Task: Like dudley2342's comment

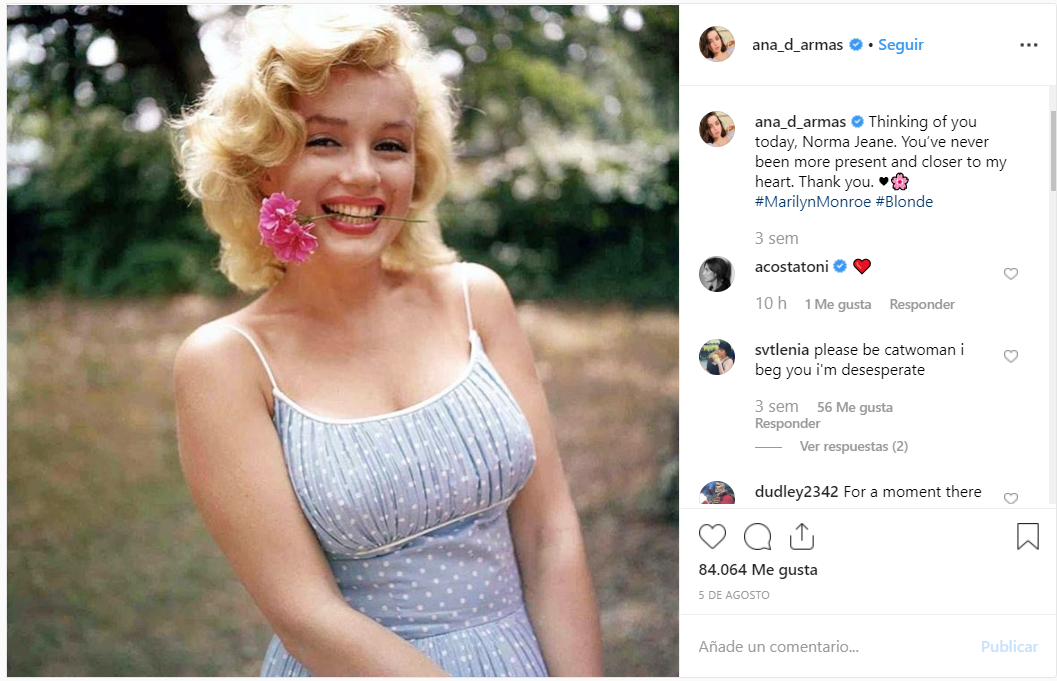Action: 1010,498
